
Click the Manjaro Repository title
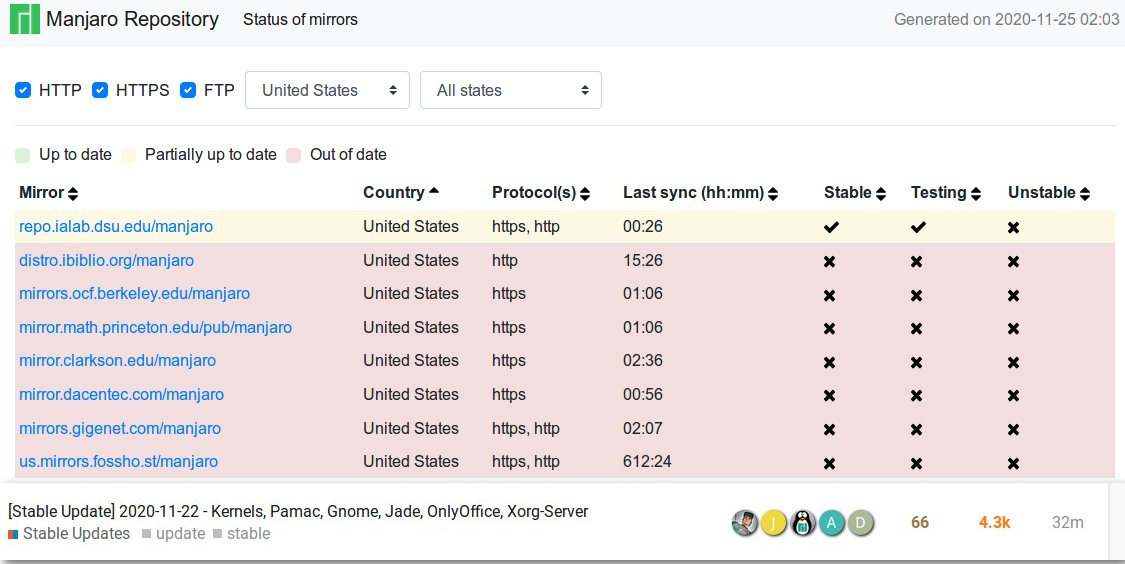click(x=133, y=19)
